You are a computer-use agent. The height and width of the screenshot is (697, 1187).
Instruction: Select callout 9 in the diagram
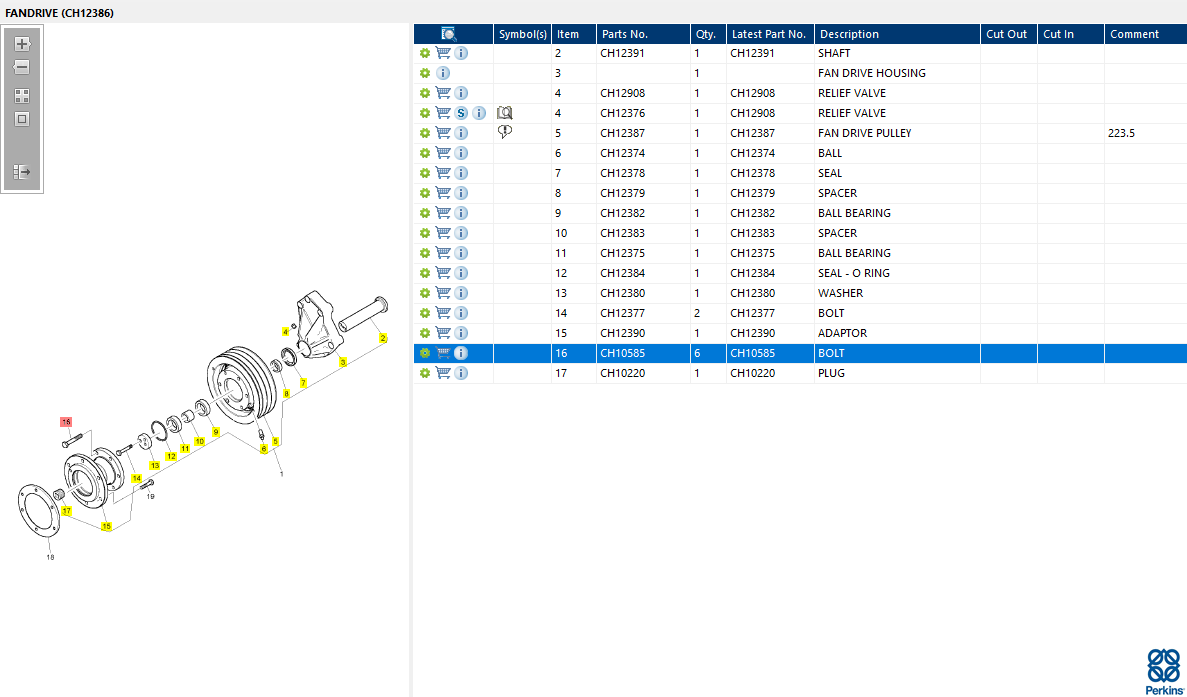click(216, 432)
